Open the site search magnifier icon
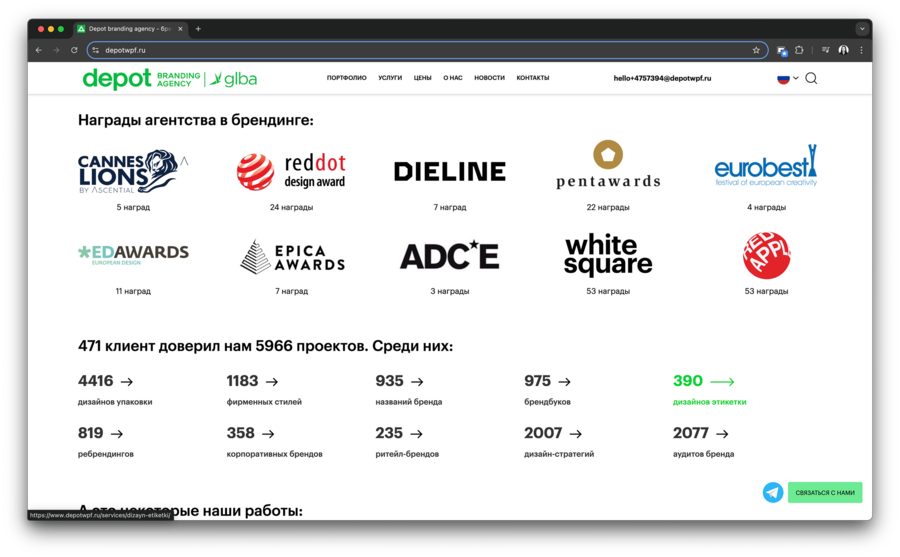Viewport: 900px width, 557px height. point(811,78)
